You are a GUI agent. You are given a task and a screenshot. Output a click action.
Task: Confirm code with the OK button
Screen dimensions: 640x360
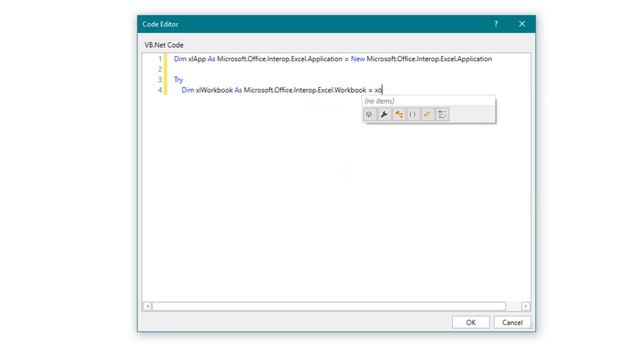click(471, 322)
